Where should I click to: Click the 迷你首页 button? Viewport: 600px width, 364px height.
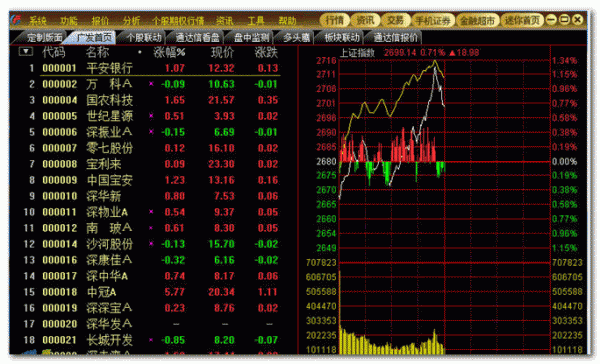coord(522,20)
